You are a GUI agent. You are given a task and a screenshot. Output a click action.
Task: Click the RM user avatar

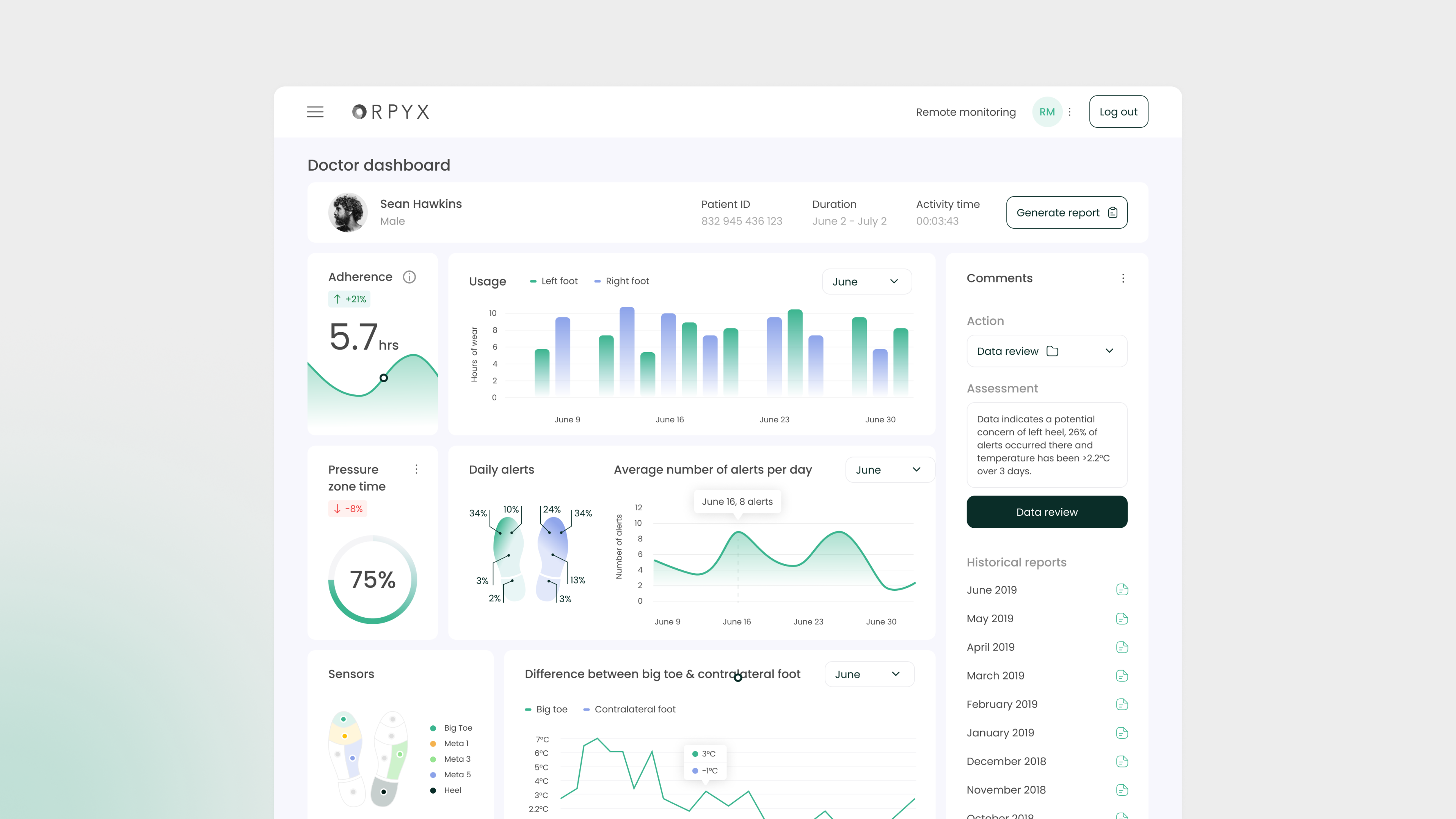coord(1047,112)
